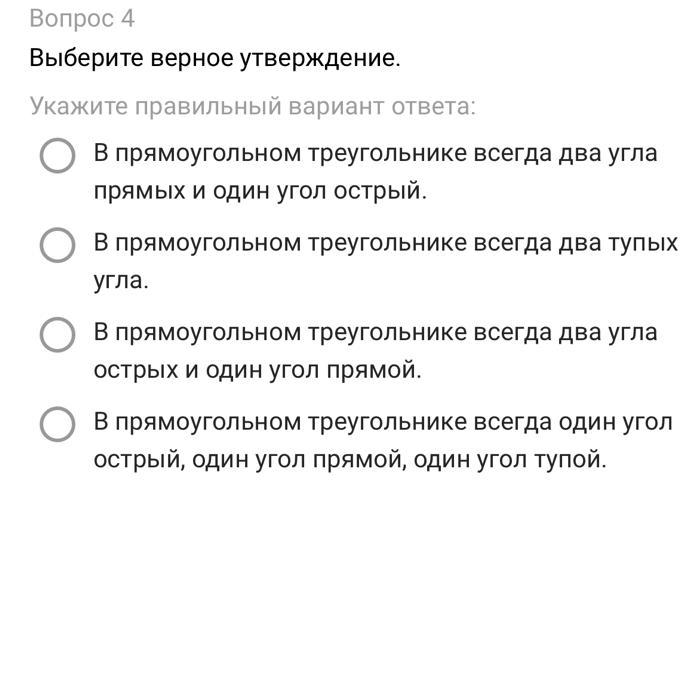The image size is (698, 699).
Task: Click line 'острый, один угол прямой, один угол тупой.'
Action: pyautogui.click(x=350, y=460)
